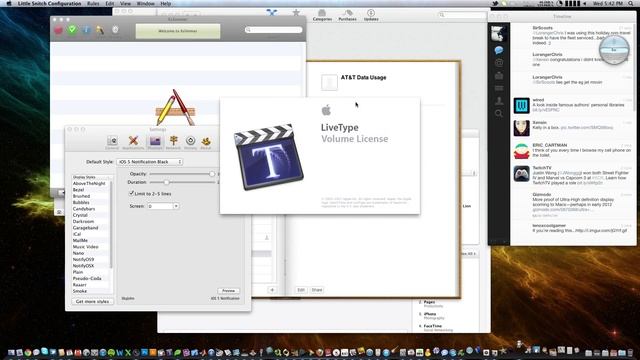Show the Twitter timeline speech bubble tab
The image size is (640, 360).
click(x=498, y=50)
